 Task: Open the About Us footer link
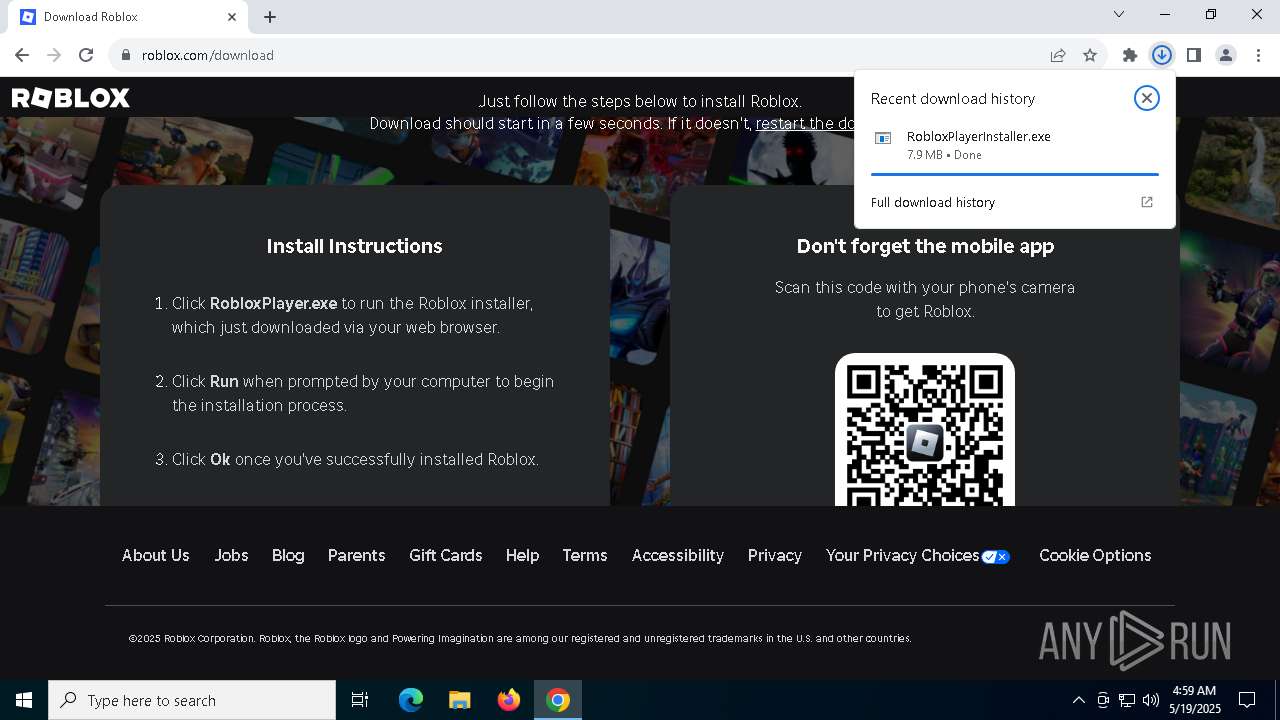click(x=155, y=555)
